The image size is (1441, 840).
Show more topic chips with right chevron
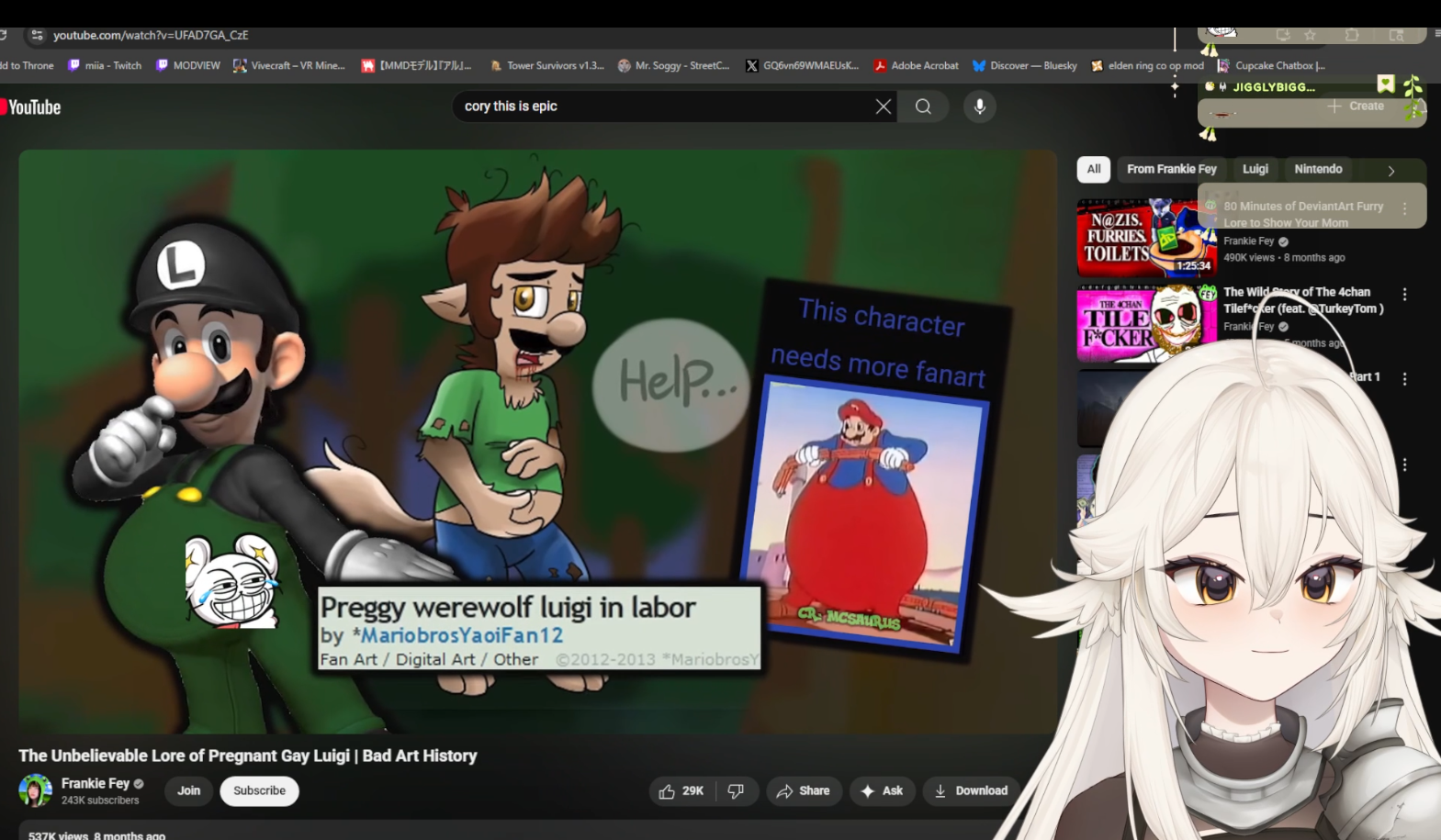(1391, 171)
